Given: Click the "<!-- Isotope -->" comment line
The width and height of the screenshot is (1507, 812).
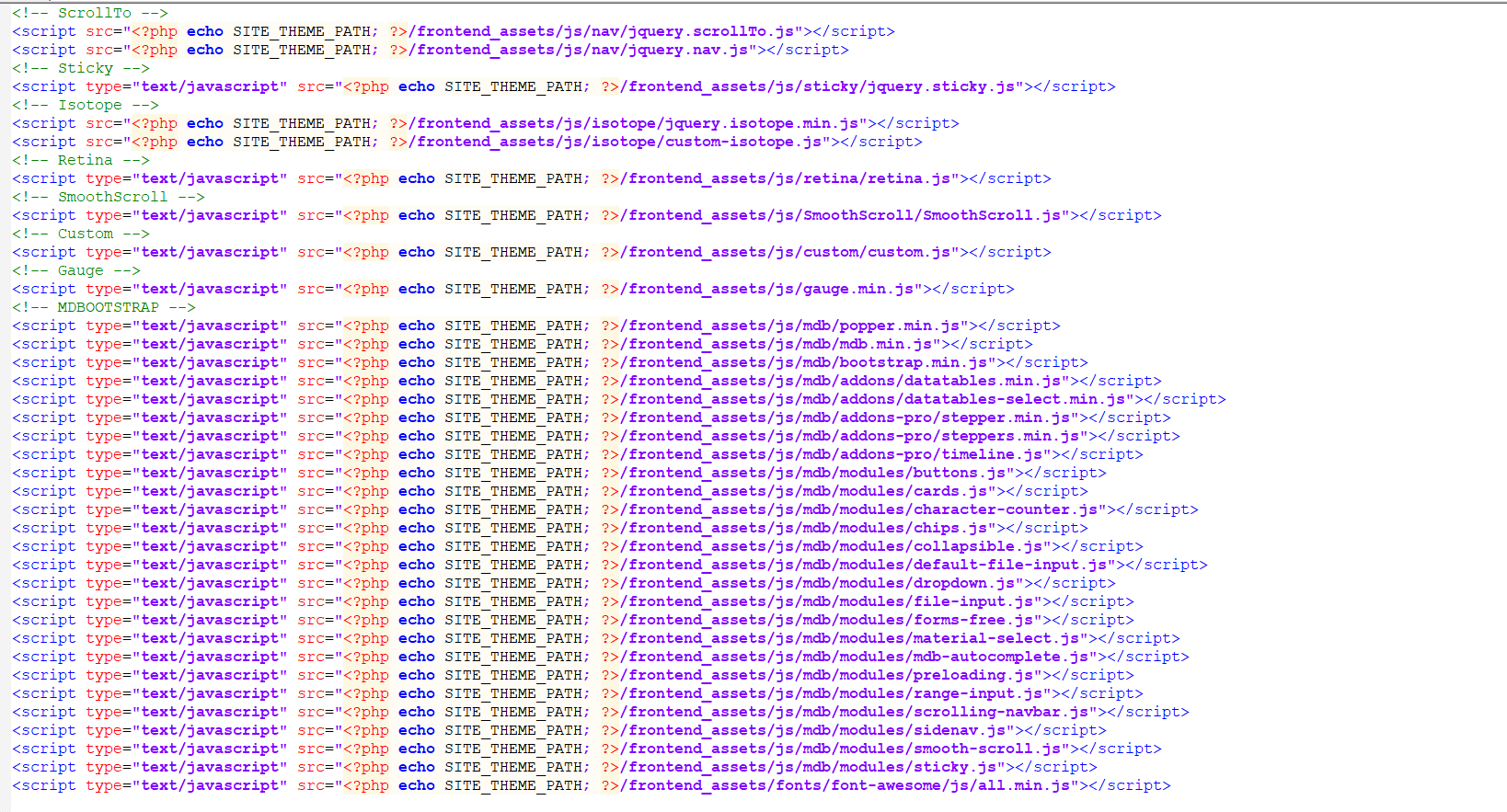Looking at the screenshot, I should click(x=86, y=105).
